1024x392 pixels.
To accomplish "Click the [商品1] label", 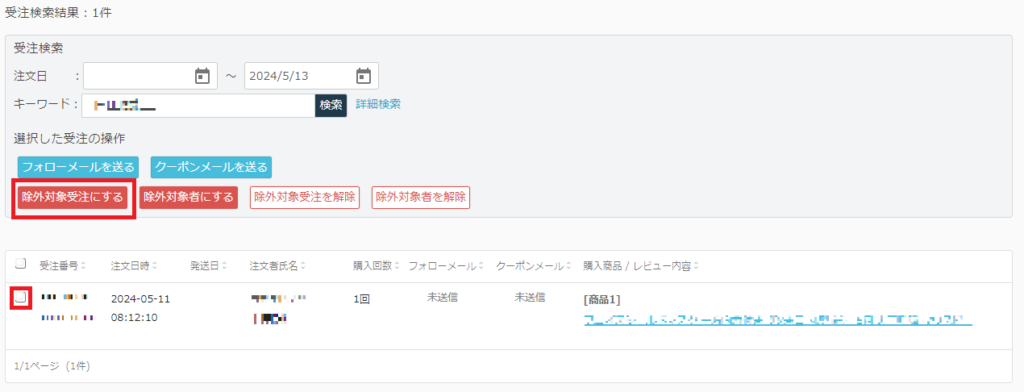I will (x=601, y=300).
